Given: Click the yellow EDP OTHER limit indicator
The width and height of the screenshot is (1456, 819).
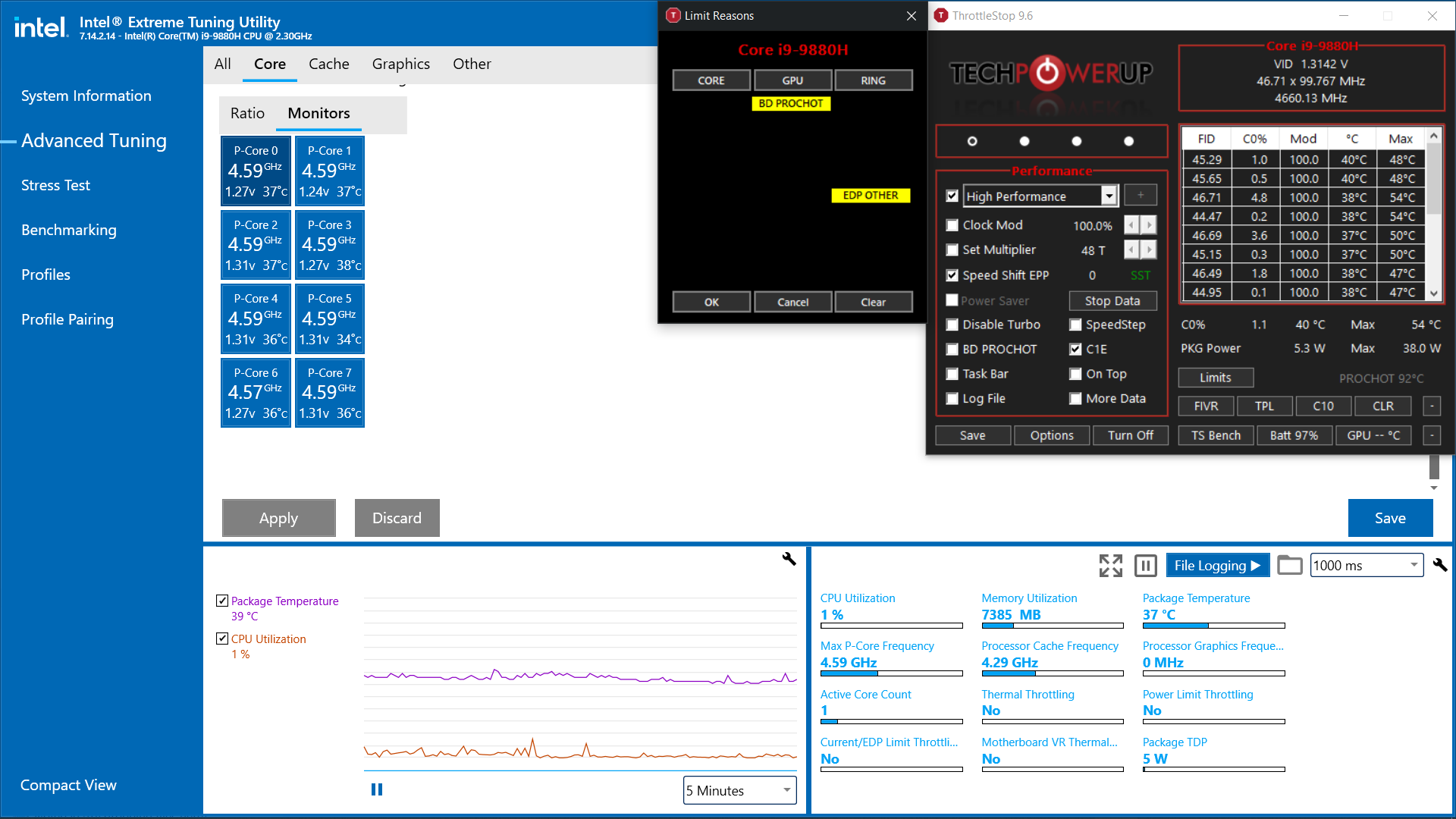Looking at the screenshot, I should [x=871, y=195].
